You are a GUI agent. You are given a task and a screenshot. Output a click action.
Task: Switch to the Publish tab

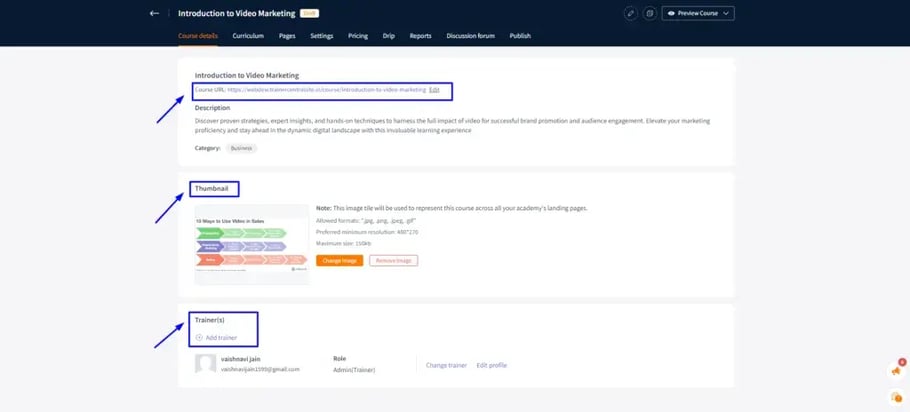tap(520, 36)
